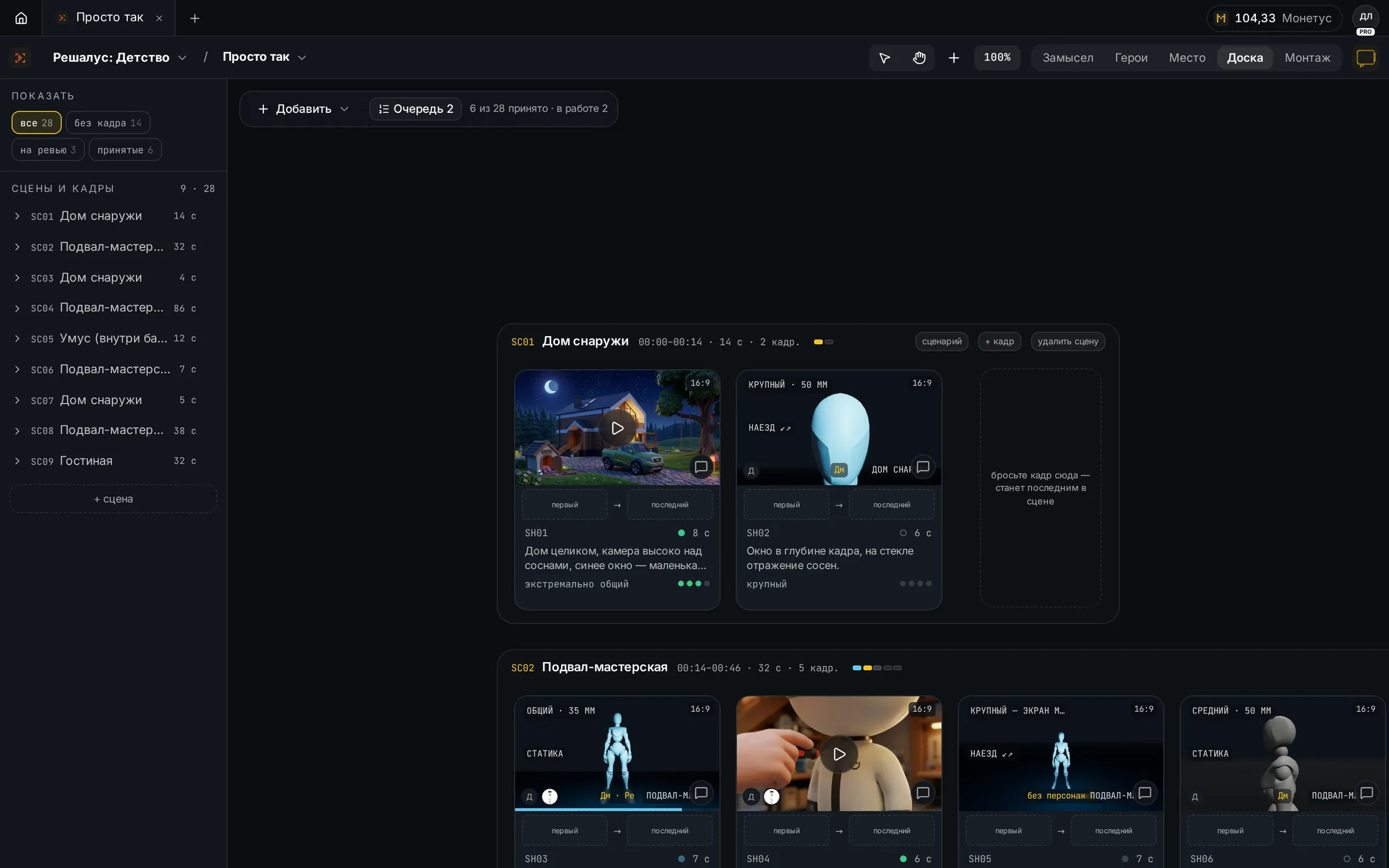Screen dimensions: 1389x868
Task: Switch to the Место tab
Action: tap(1187, 58)
